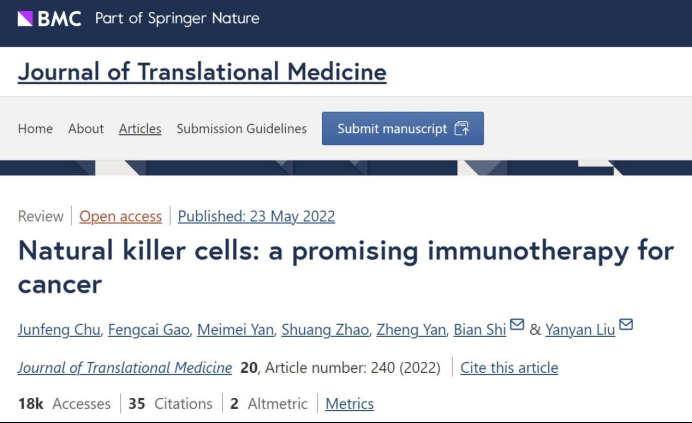Open the article Metrics link
The height and width of the screenshot is (423, 692).
tap(350, 403)
